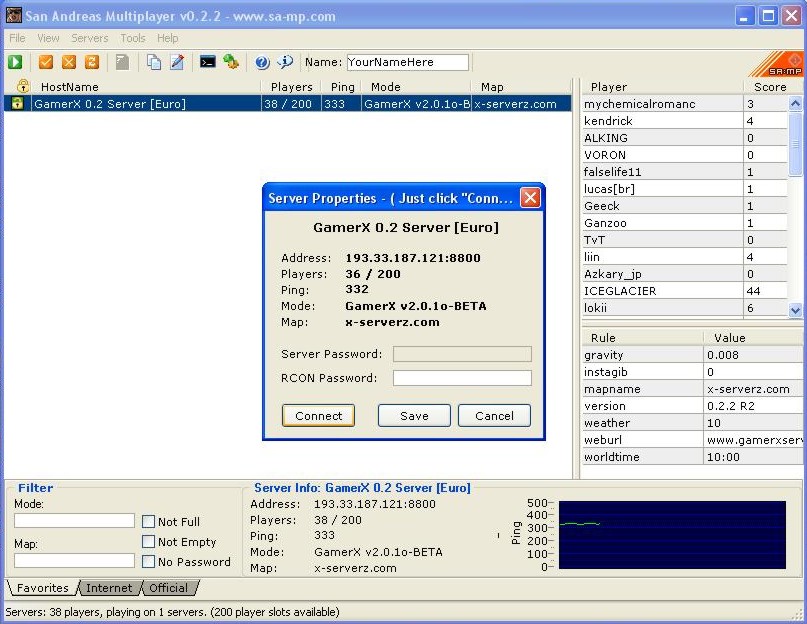807x624 pixels.
Task: Select player Ganzoo in the player list
Action: pyautogui.click(x=685, y=222)
